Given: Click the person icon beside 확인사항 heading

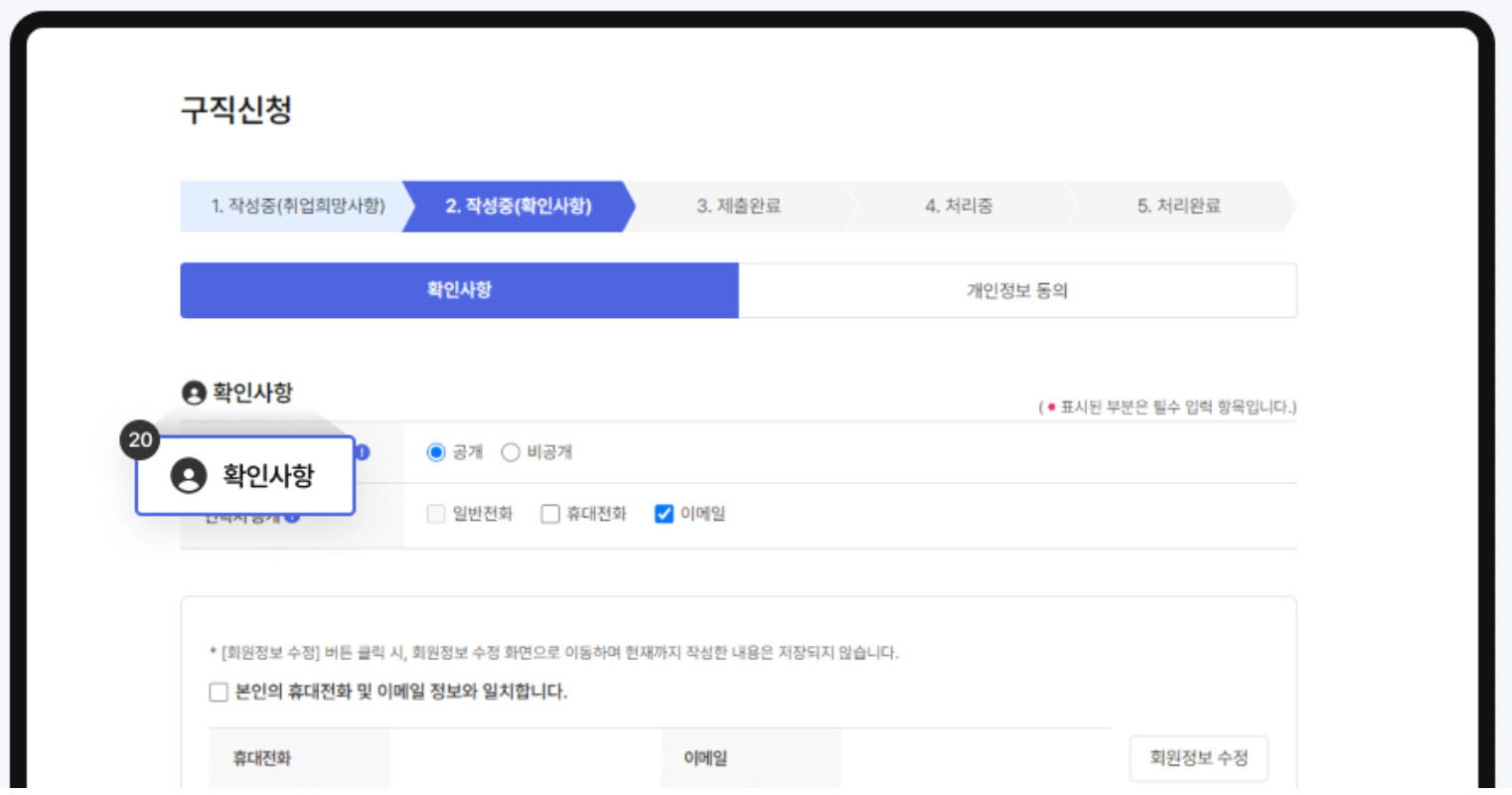Looking at the screenshot, I should coord(195,392).
